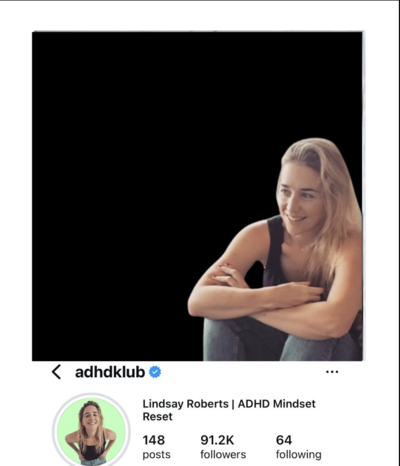Image resolution: width=400 pixels, height=466 pixels.
Task: Click the "following" label text
Action: pos(299,455)
